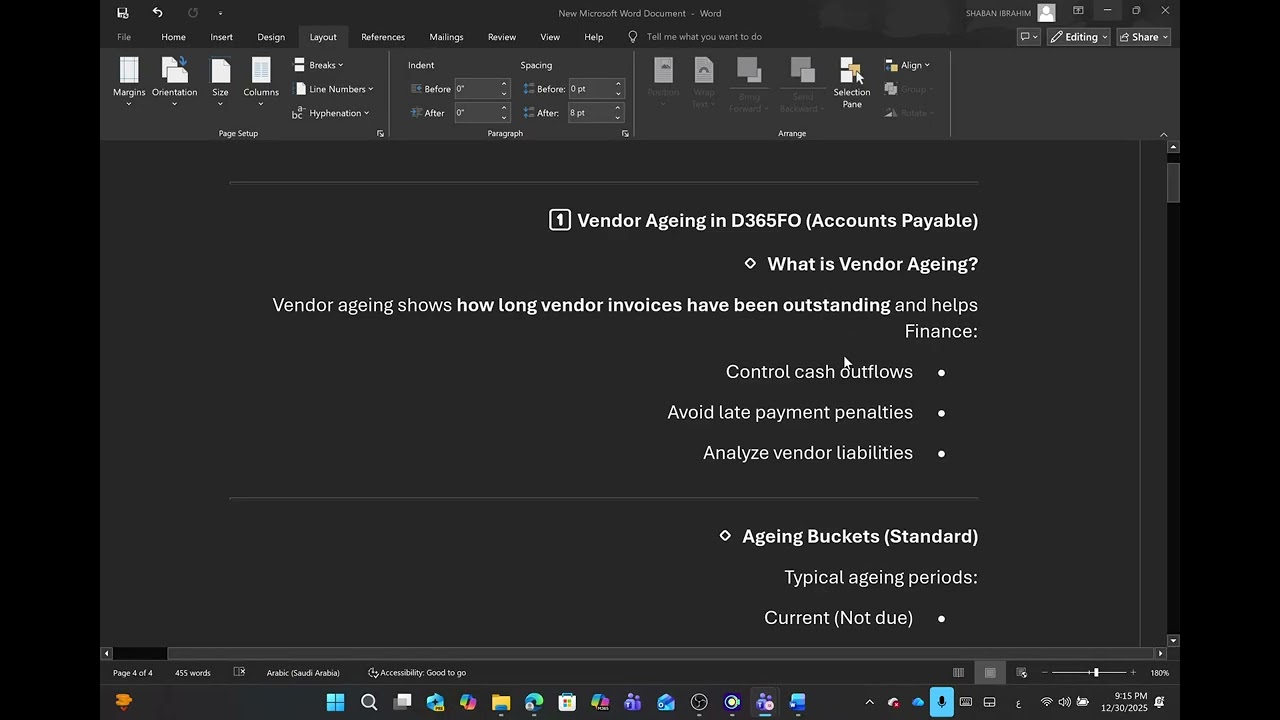Open the Windows Start menu

pos(335,702)
